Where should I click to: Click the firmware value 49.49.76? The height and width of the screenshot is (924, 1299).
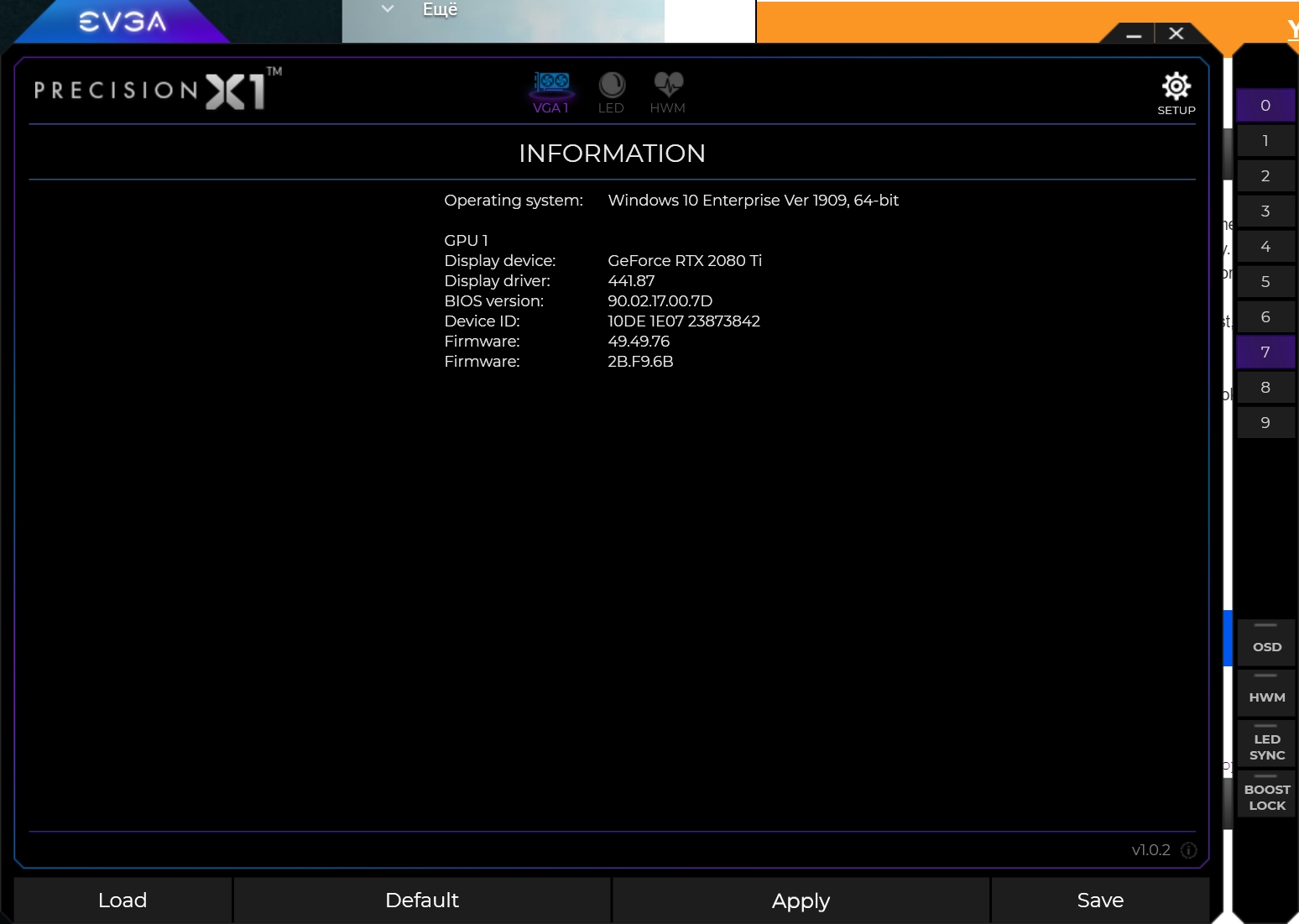pyautogui.click(x=639, y=342)
